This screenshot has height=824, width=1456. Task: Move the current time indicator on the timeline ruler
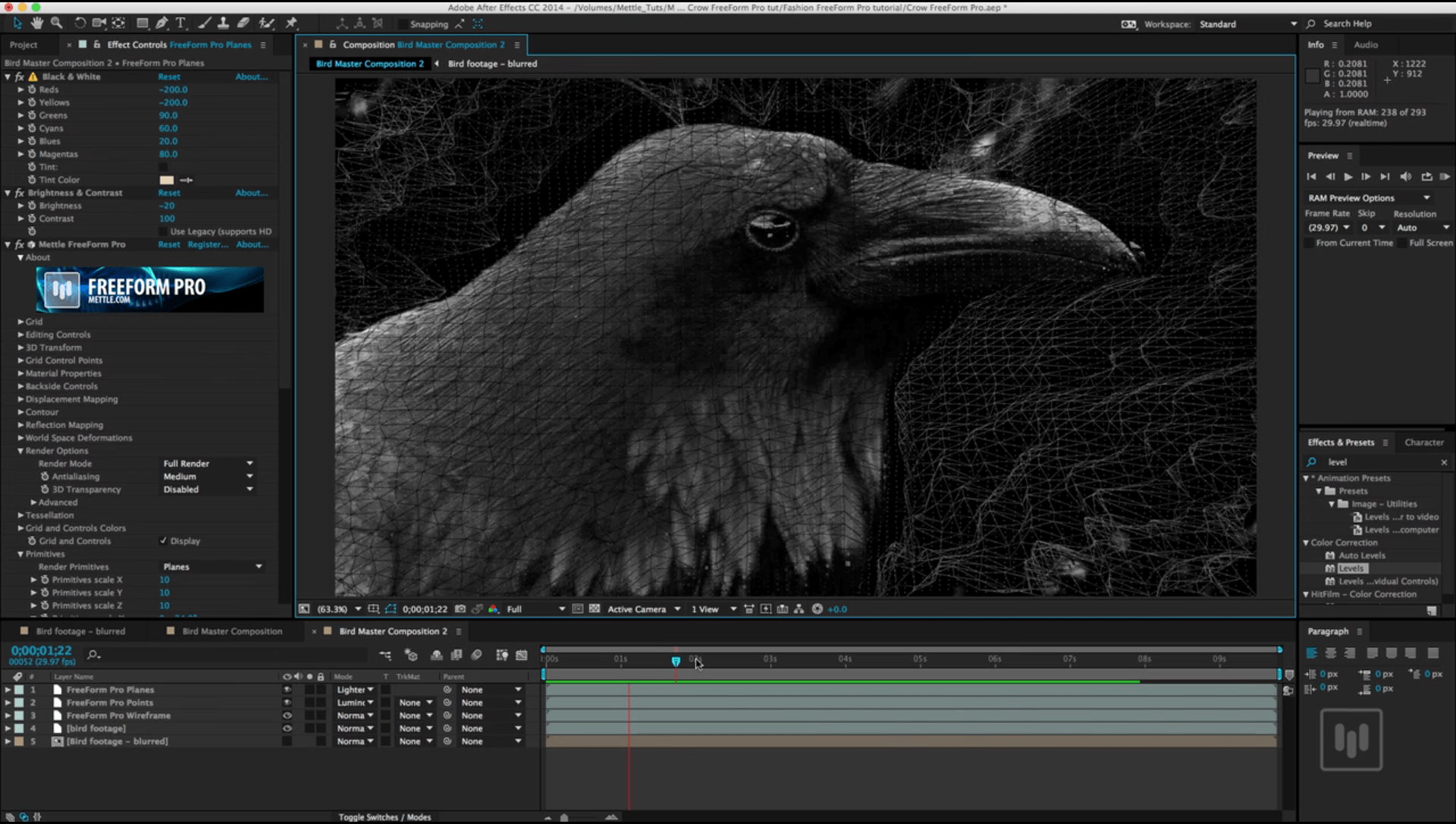(676, 661)
